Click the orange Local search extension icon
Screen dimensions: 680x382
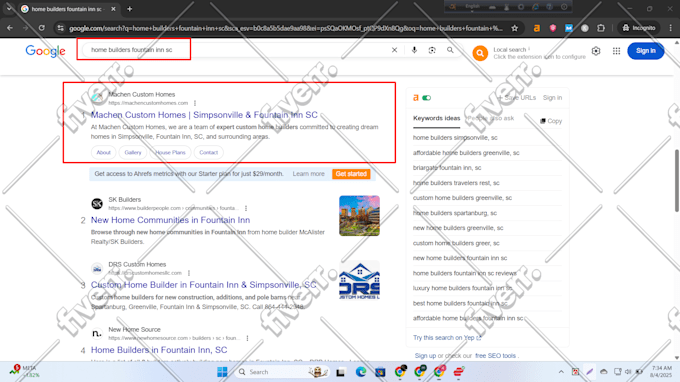pos(480,53)
